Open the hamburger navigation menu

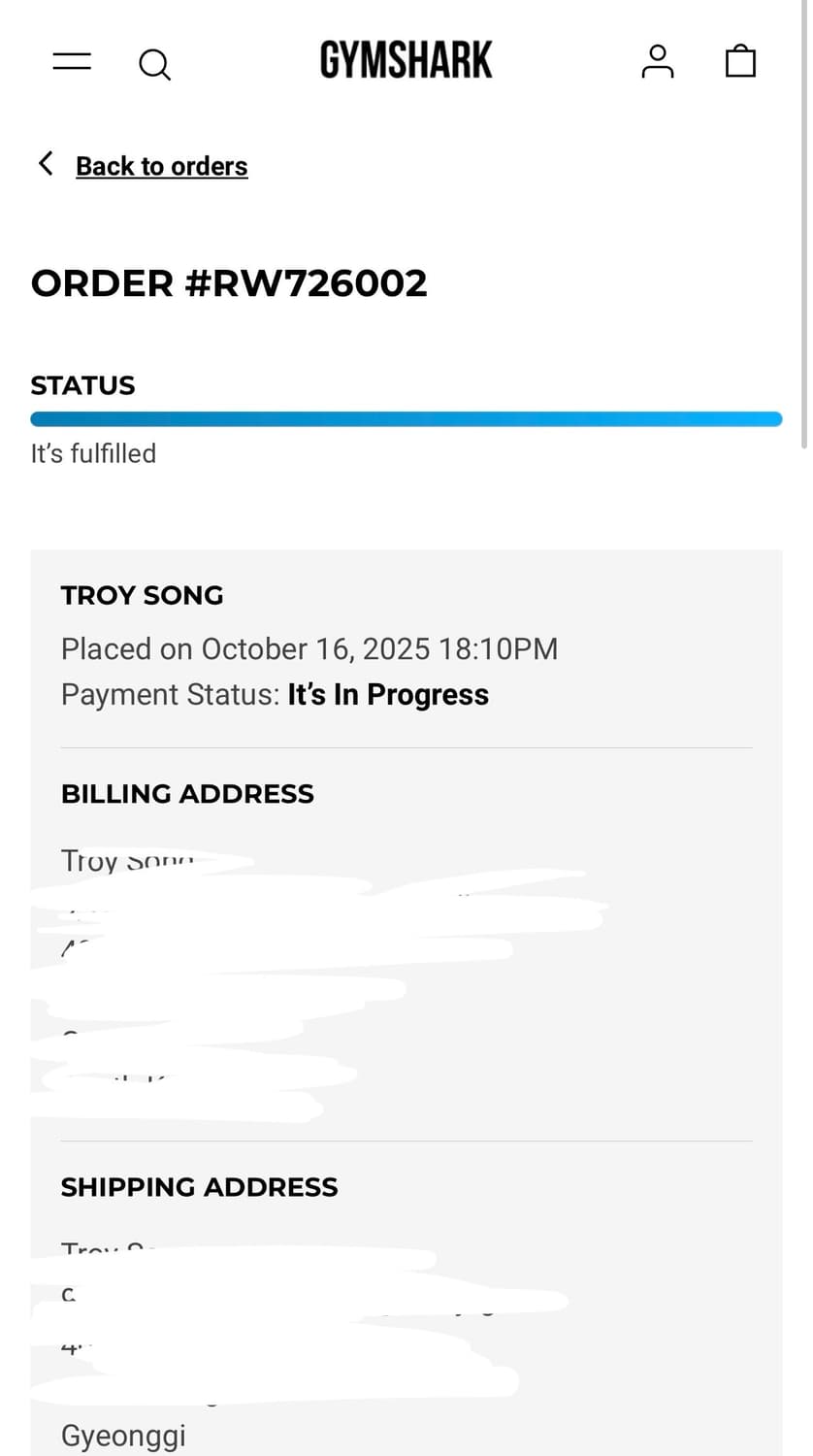(72, 62)
